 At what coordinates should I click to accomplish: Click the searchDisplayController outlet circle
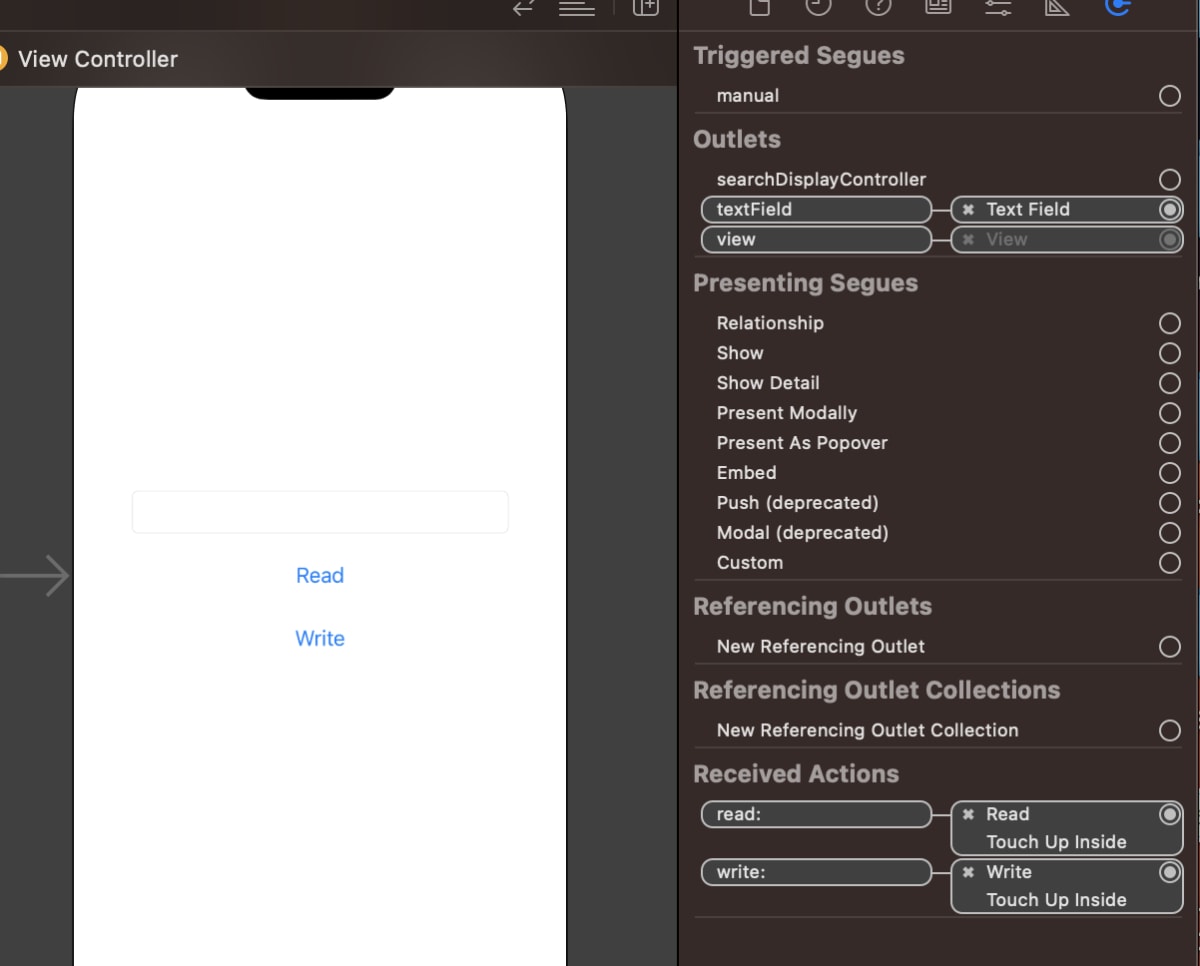1170,180
